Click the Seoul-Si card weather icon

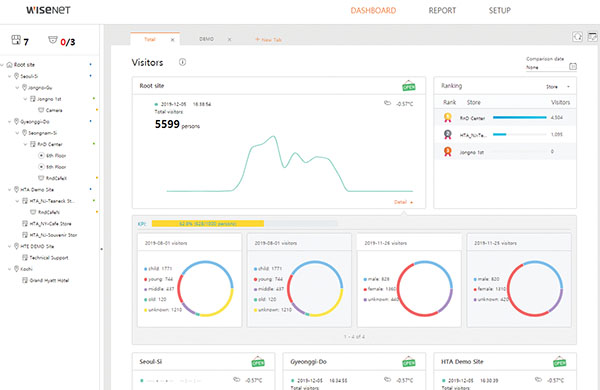point(236,380)
